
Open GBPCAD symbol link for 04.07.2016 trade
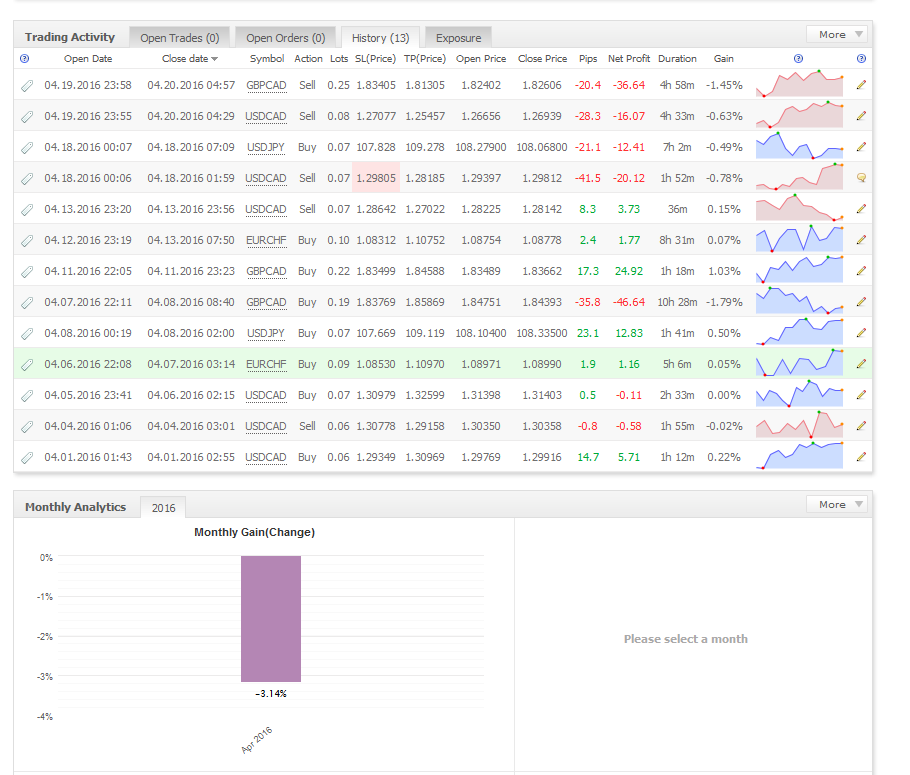coord(266,302)
